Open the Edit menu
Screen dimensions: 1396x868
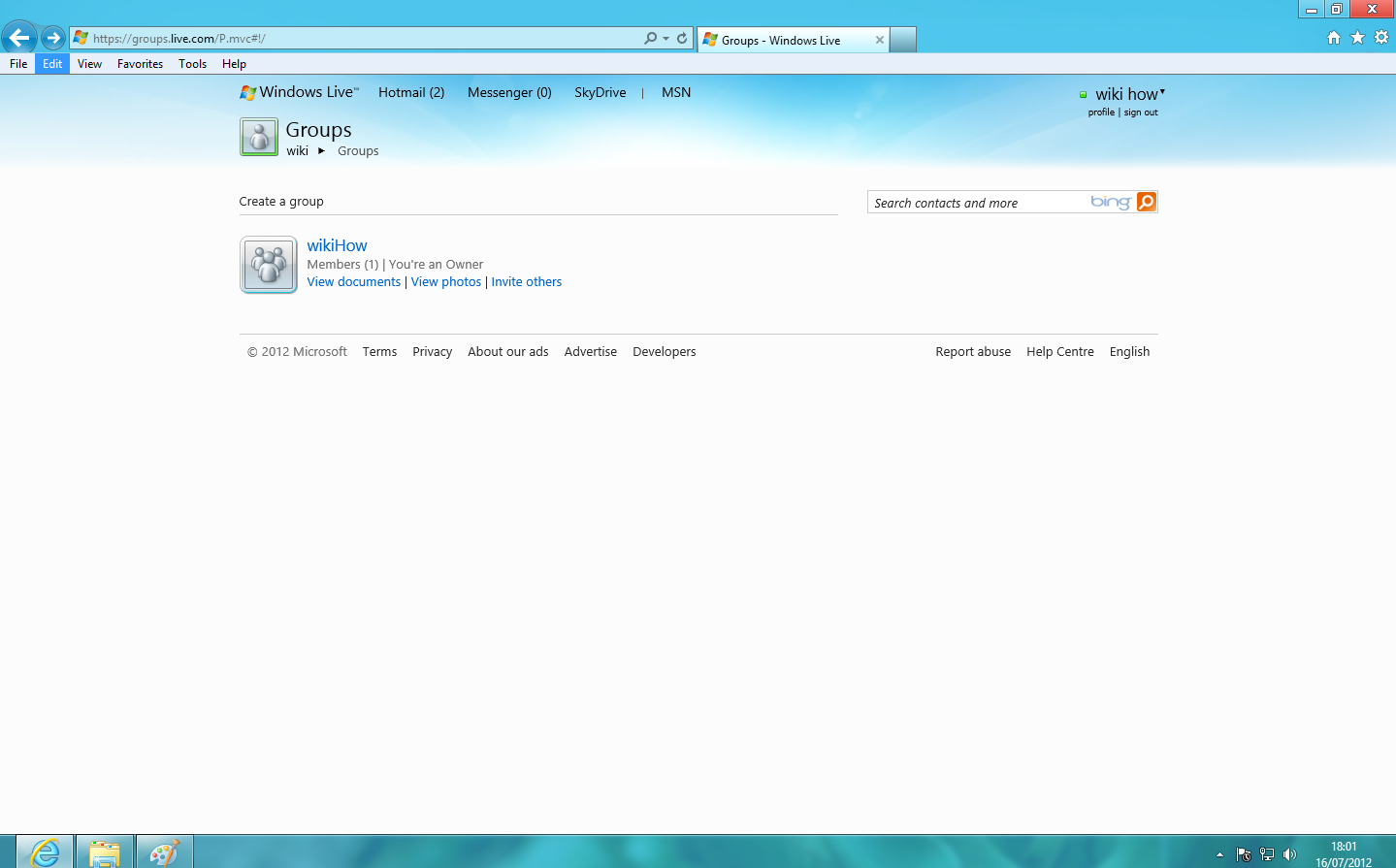(52, 64)
